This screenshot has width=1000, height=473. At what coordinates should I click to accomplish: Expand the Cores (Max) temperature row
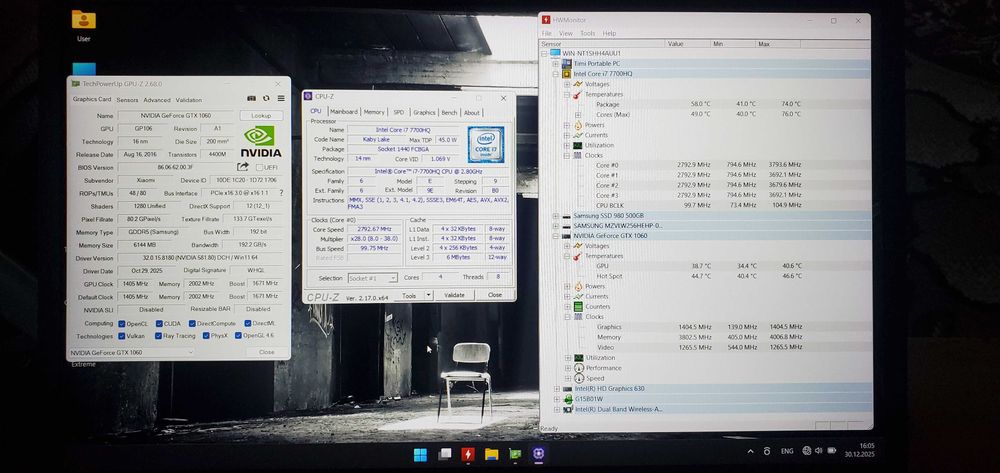point(578,115)
